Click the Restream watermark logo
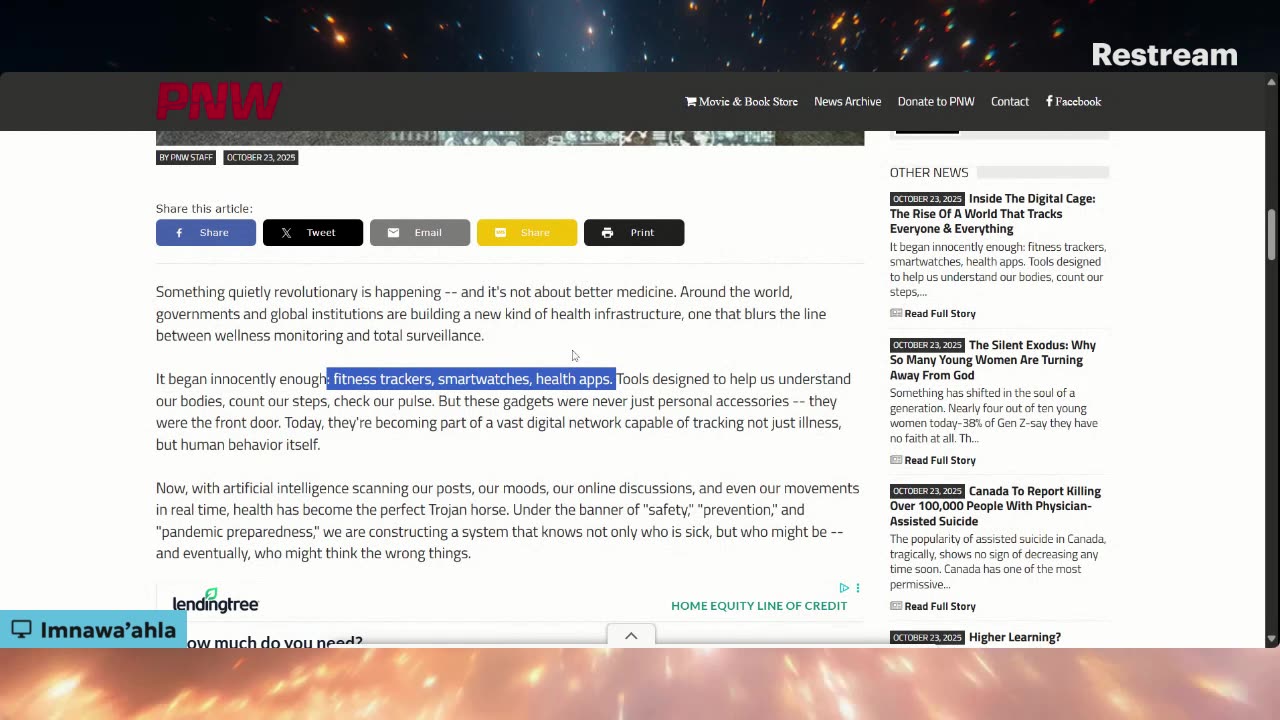This screenshot has width=1280, height=720. click(x=1164, y=55)
